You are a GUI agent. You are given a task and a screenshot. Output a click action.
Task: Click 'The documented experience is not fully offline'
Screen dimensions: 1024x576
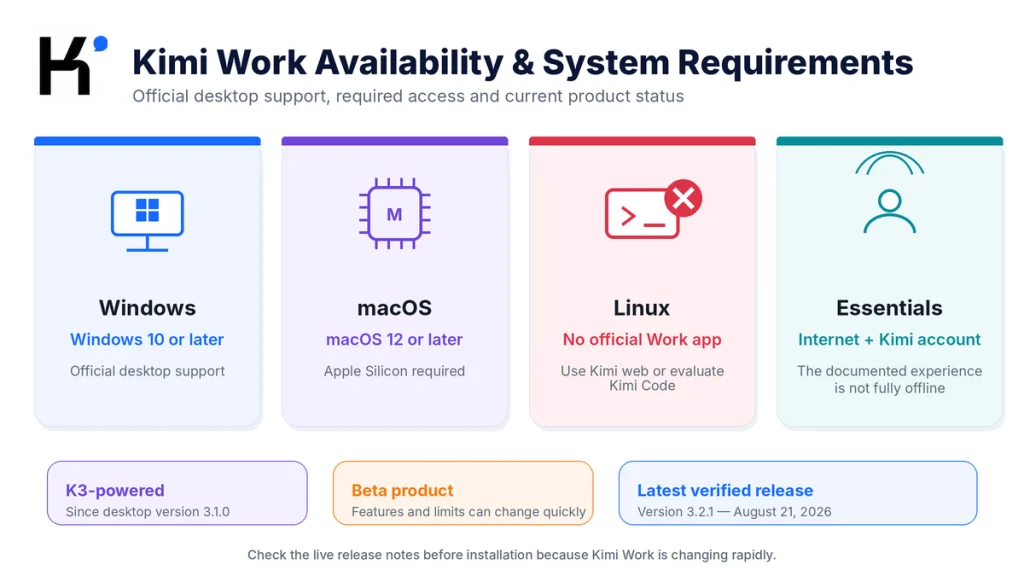[x=889, y=379]
